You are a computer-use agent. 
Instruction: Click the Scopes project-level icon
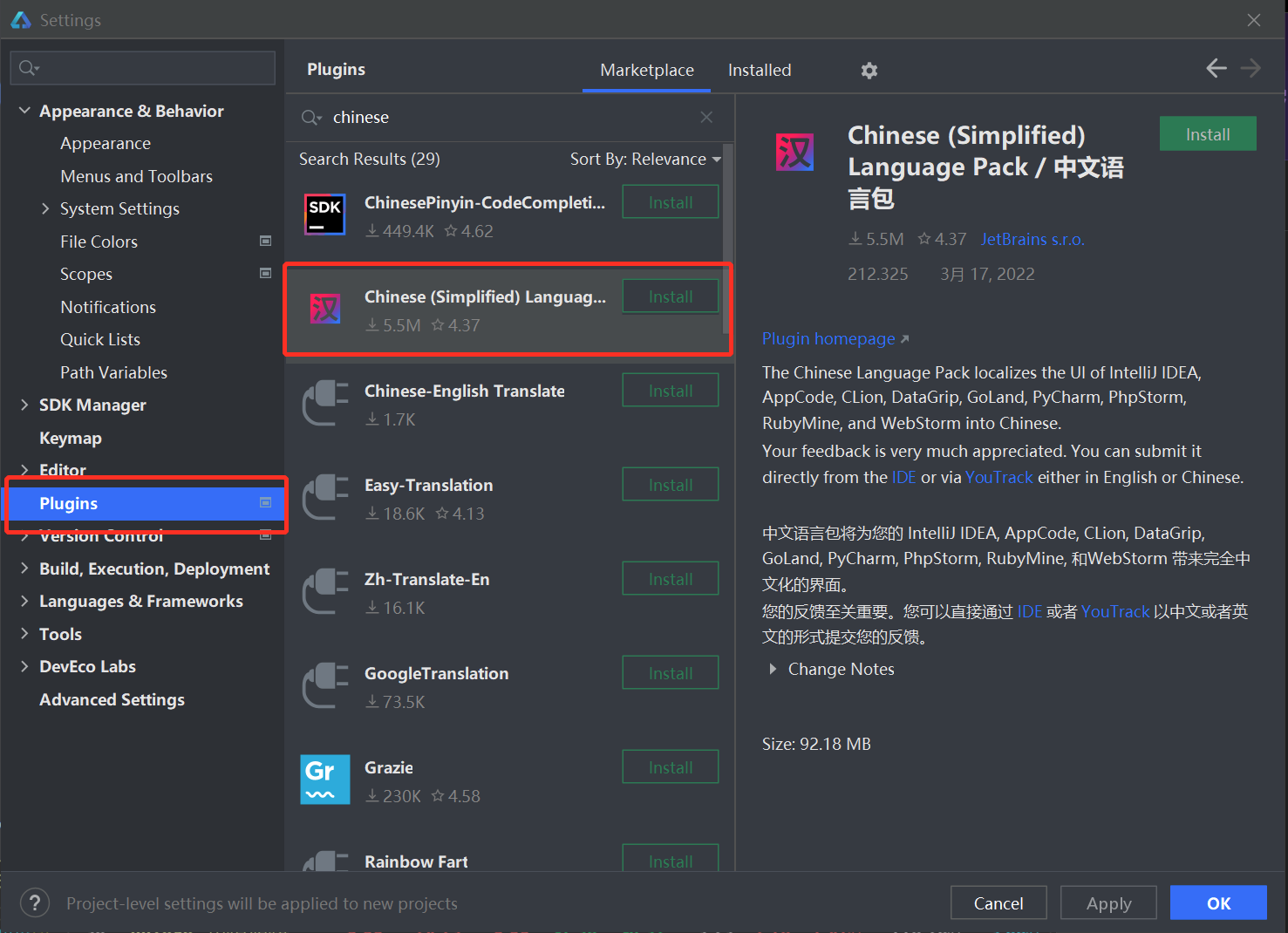click(266, 273)
